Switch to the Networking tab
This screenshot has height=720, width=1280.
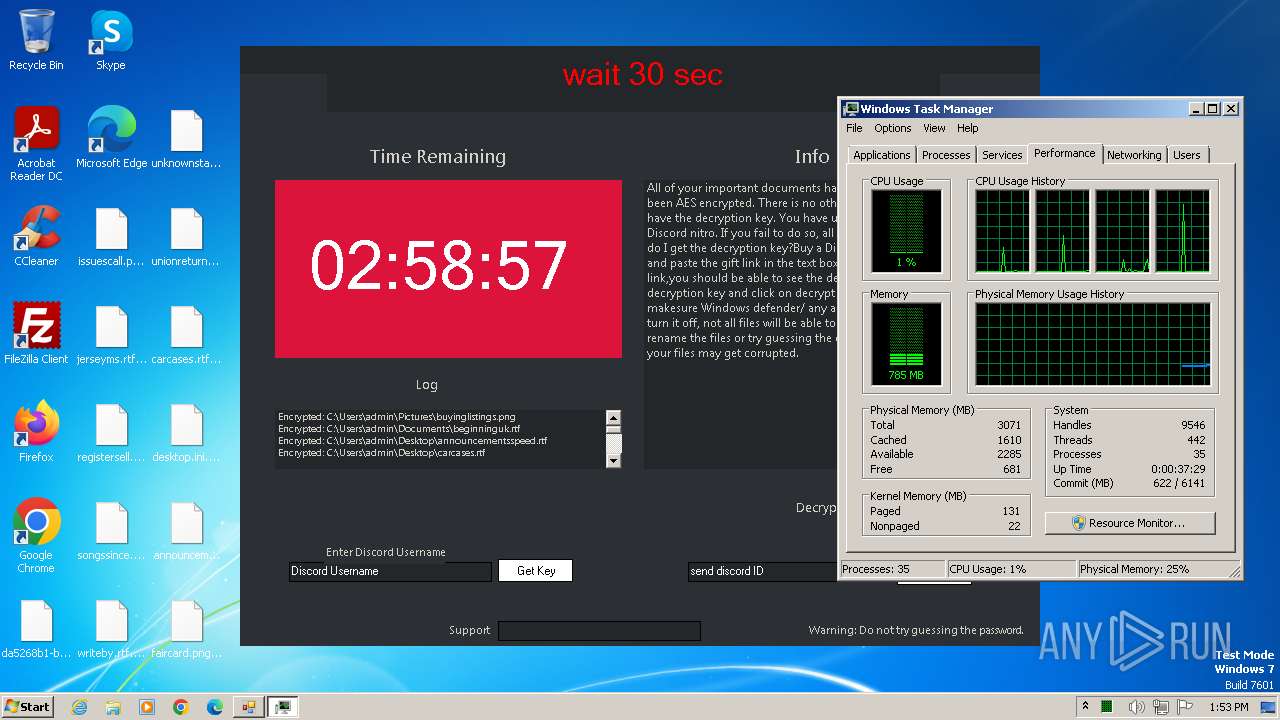(x=1134, y=155)
